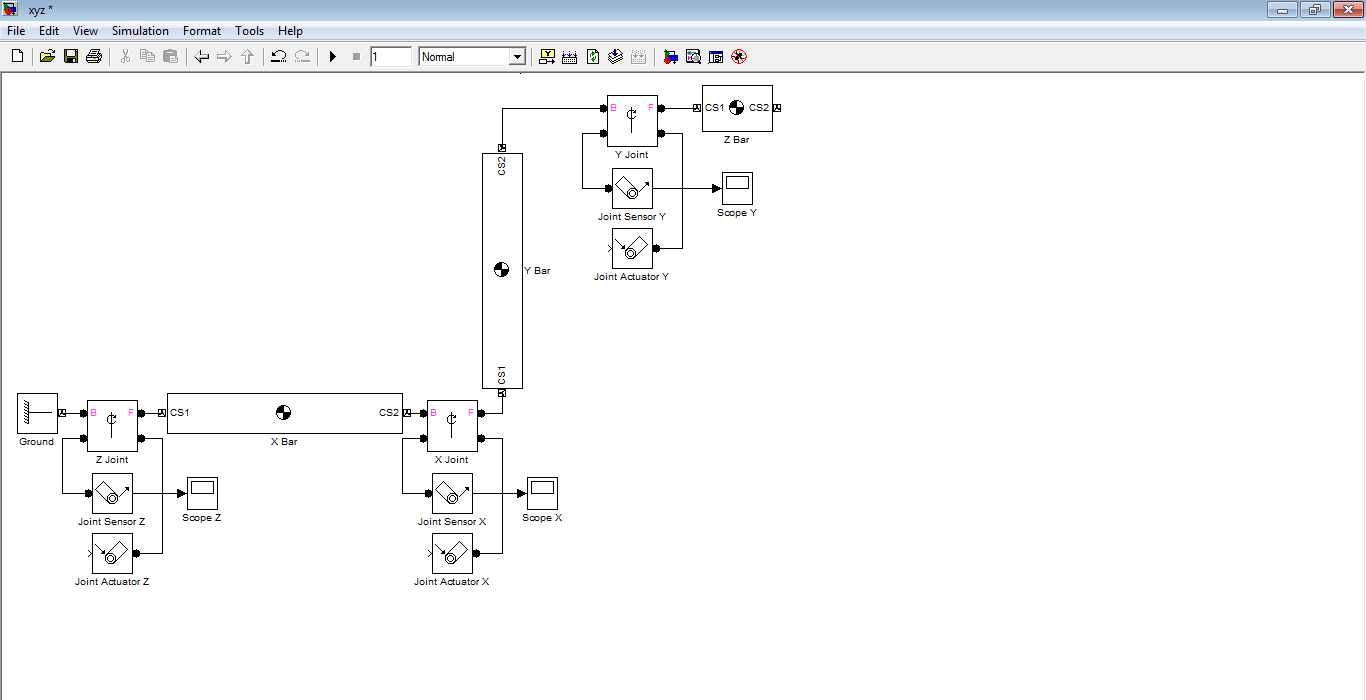Viewport: 1366px width, 700px height.
Task: Select the Scope Y block
Action: click(737, 190)
